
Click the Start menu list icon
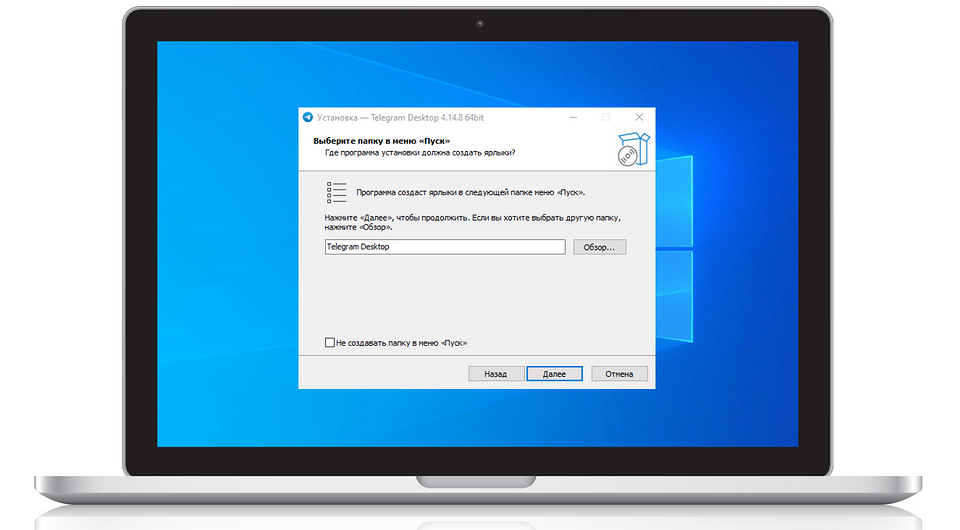click(337, 192)
